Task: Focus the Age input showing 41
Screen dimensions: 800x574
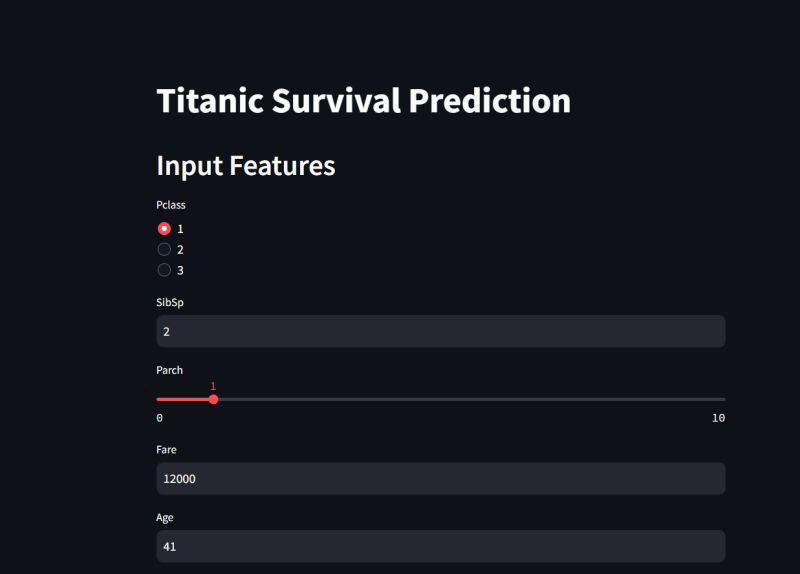Action: click(x=441, y=546)
